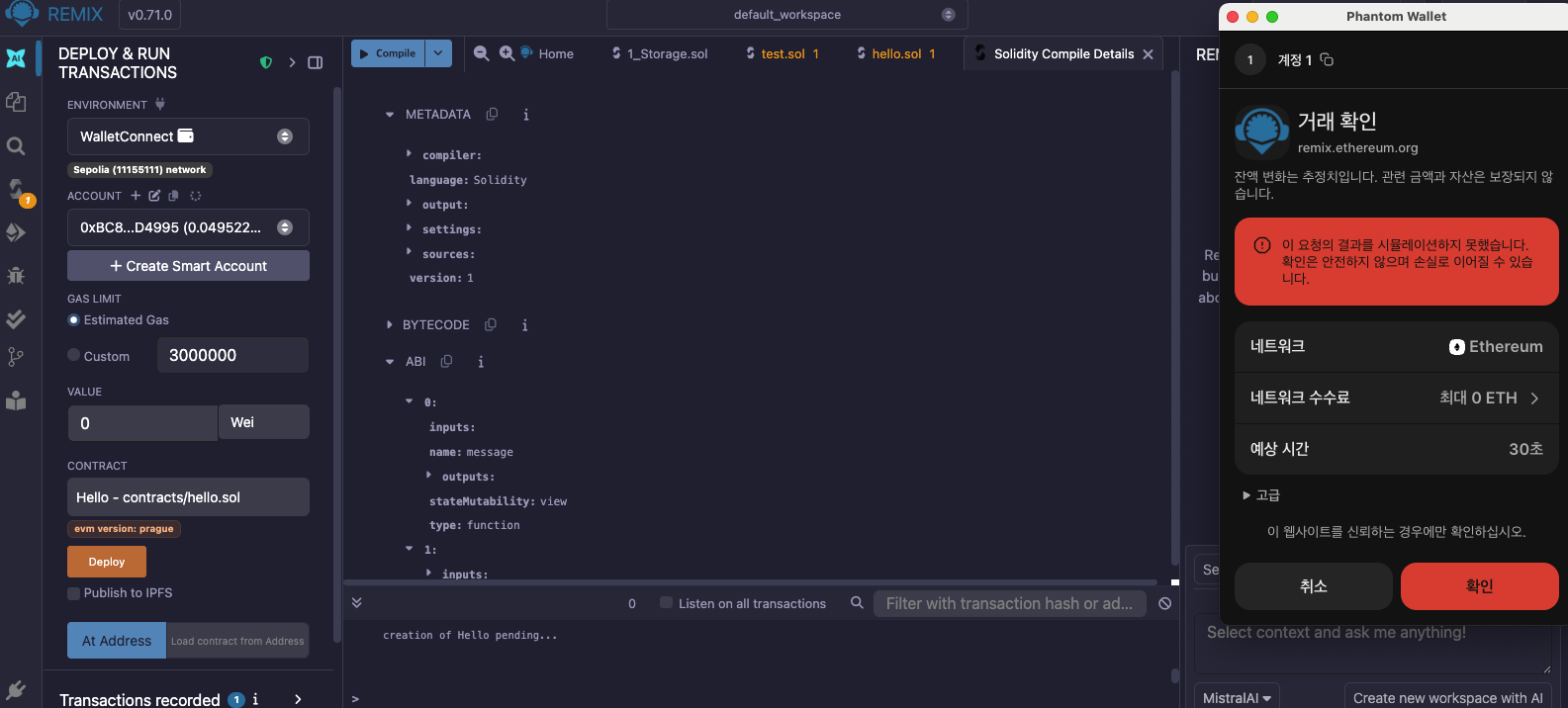Click the orange Deploy button

click(107, 562)
